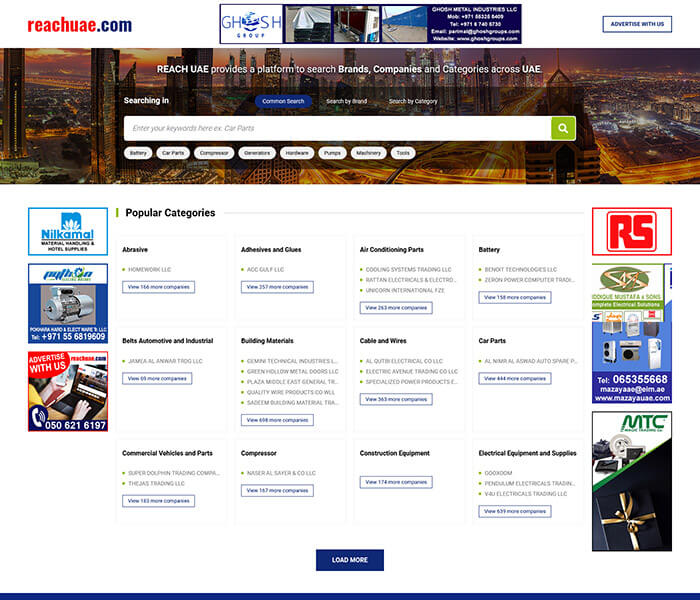Open ACC GULF LLC company link
This screenshot has width=700, height=600.
click(266, 270)
